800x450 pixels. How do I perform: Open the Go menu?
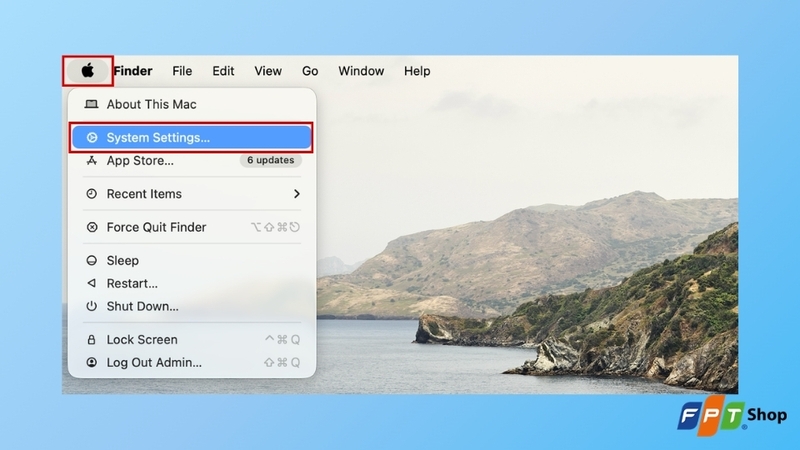pos(310,71)
